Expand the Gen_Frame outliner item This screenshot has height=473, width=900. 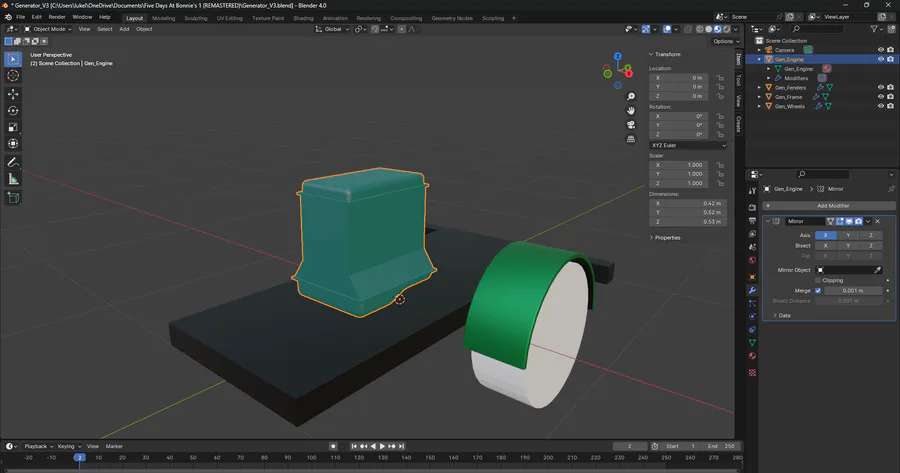759,97
